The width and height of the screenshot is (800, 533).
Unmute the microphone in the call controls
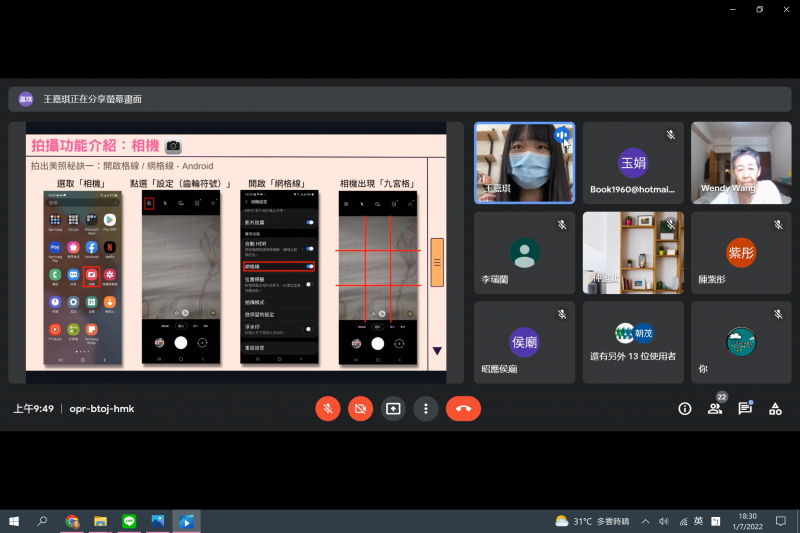(x=327, y=408)
